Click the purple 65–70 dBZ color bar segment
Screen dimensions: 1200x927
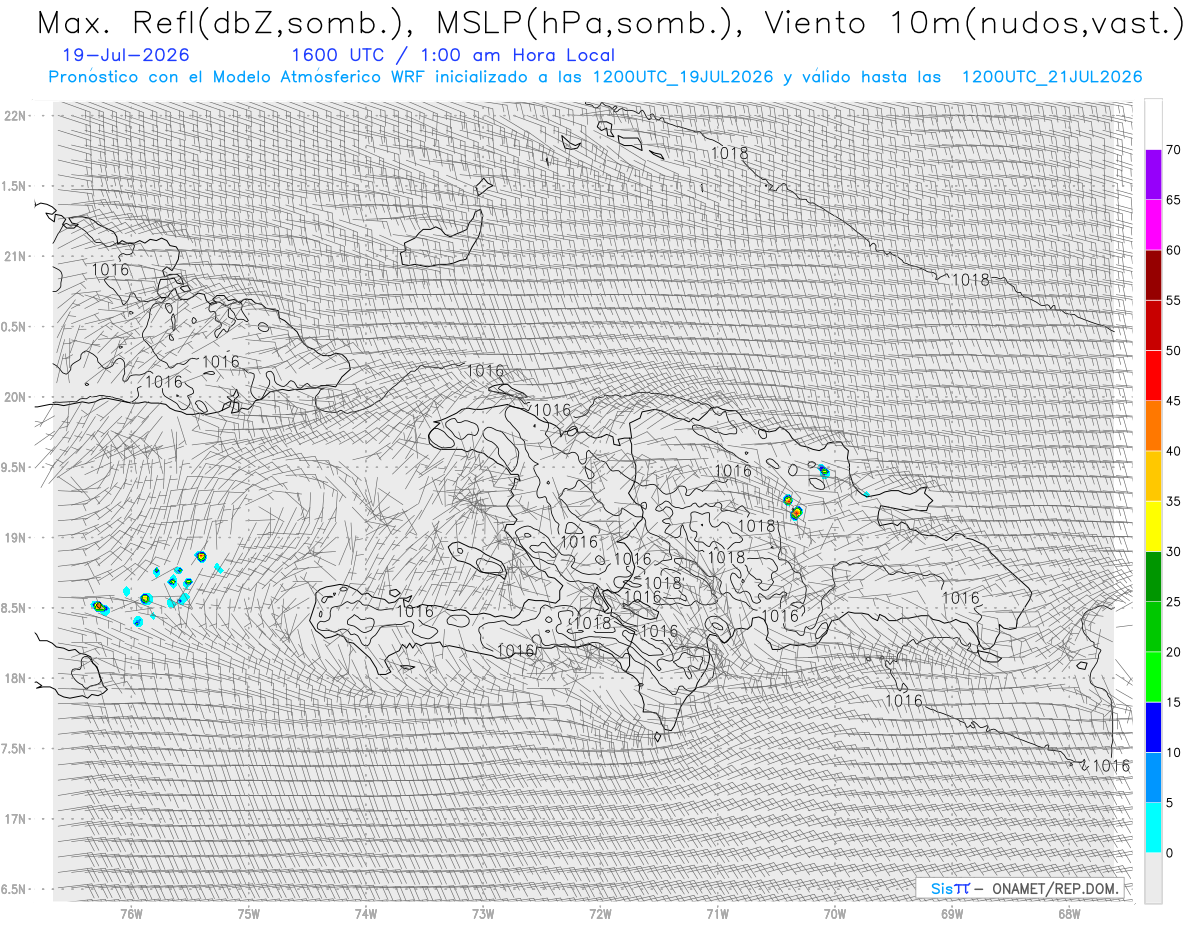pos(1153,175)
